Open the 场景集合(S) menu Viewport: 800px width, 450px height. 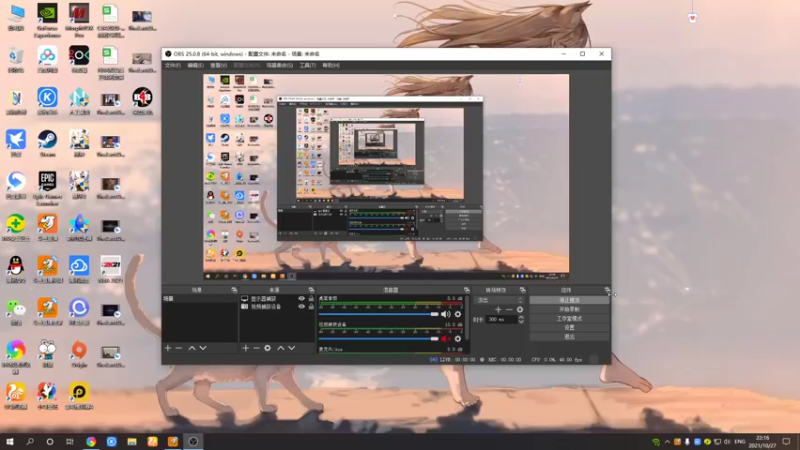click(280, 65)
